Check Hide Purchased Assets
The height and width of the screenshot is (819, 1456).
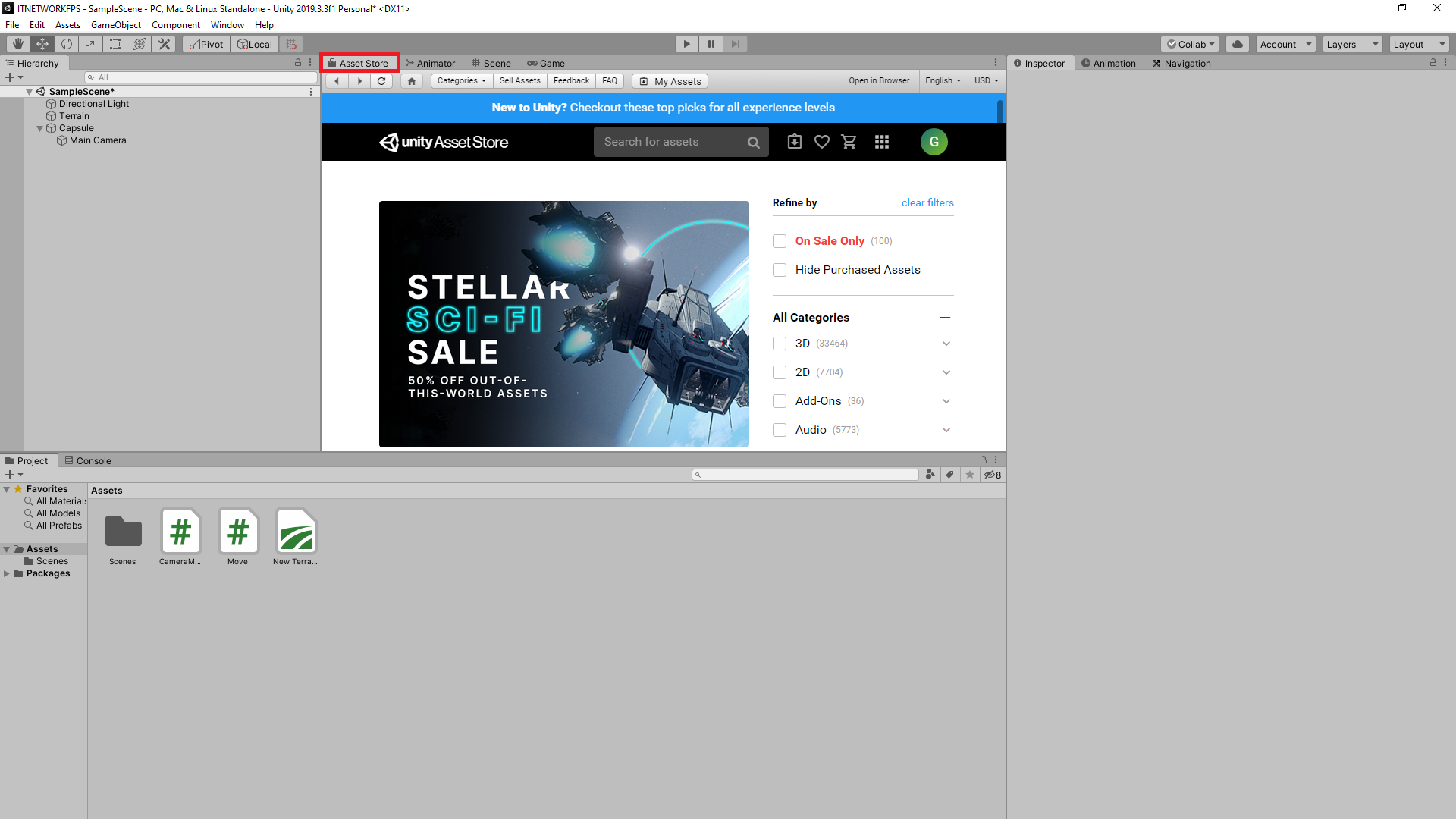[x=780, y=270]
